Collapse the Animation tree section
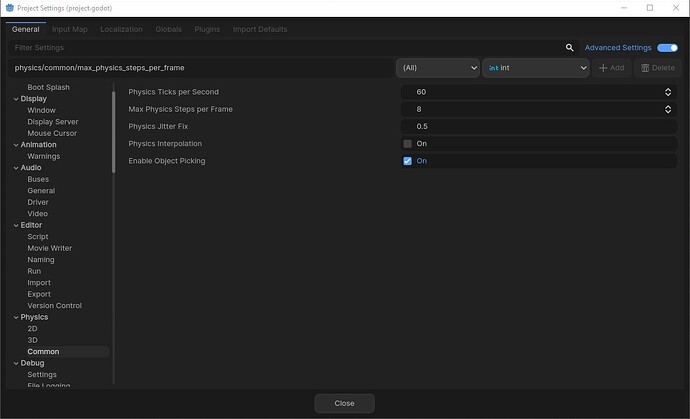Image resolution: width=690 pixels, height=419 pixels. coord(16,145)
